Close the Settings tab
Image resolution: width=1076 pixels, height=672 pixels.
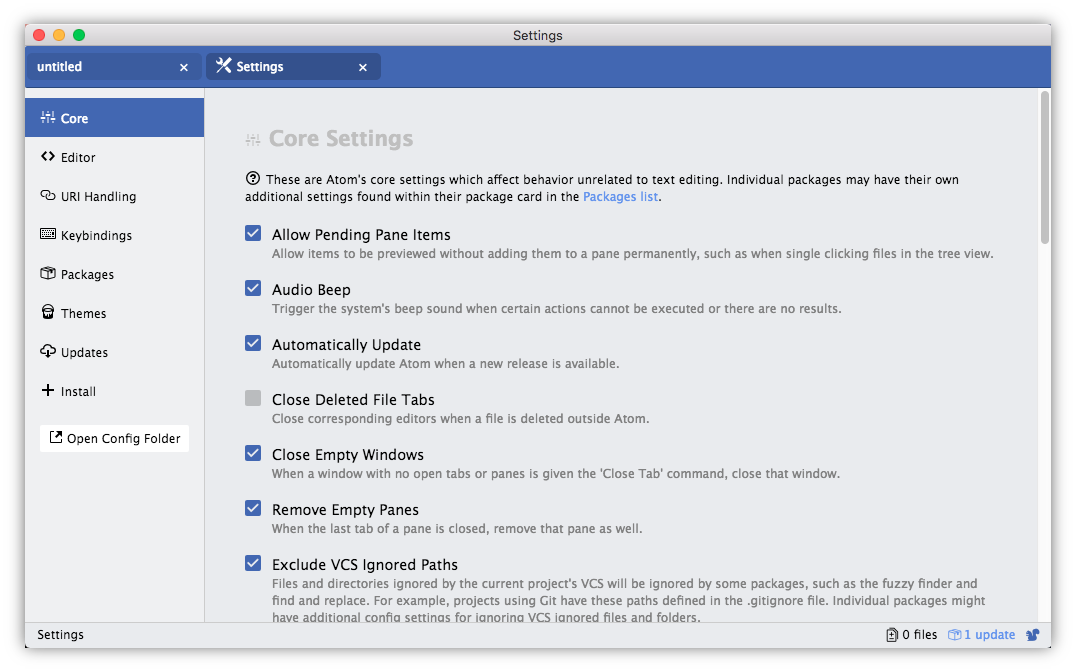pyautogui.click(x=362, y=67)
